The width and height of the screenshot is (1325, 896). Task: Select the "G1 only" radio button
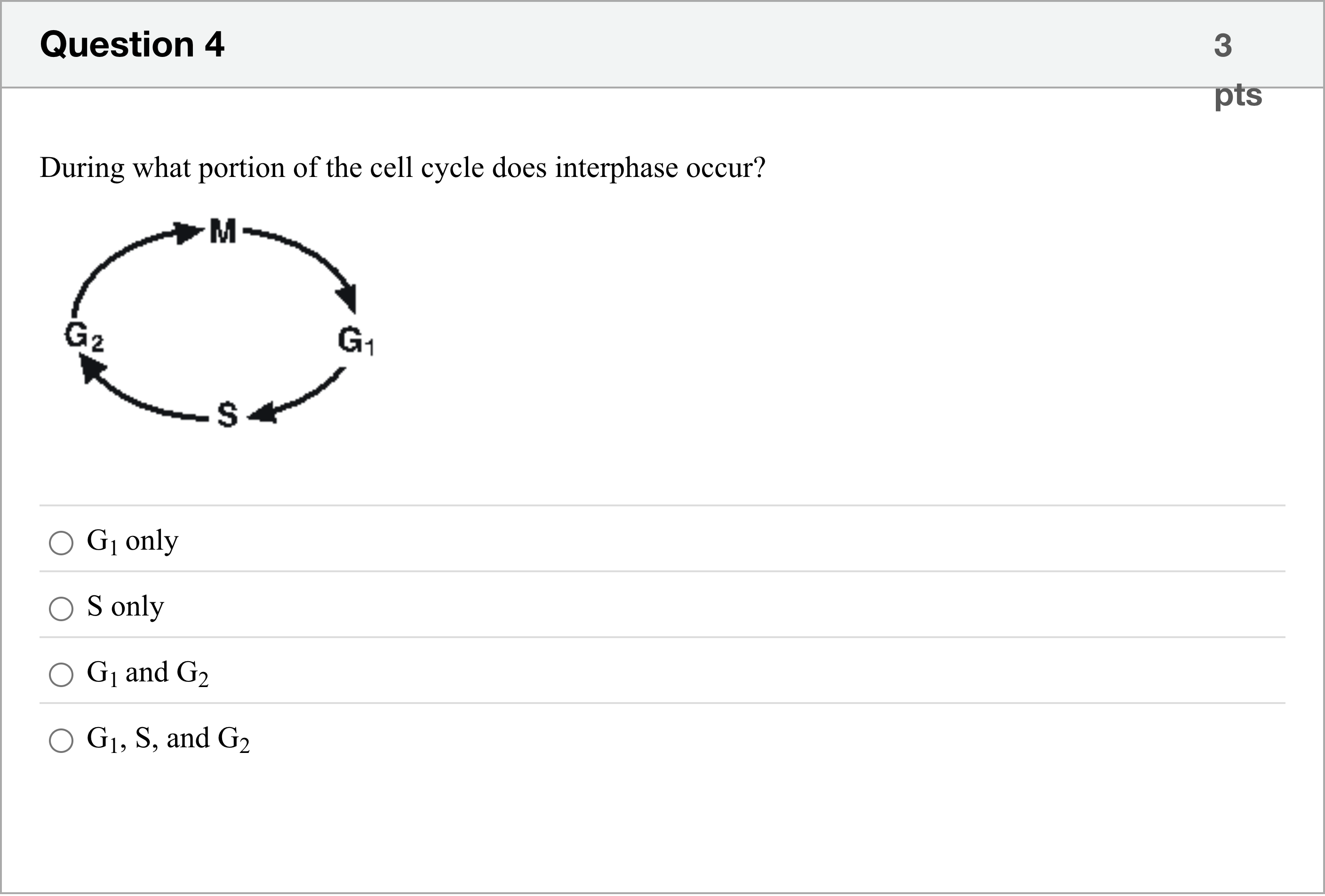pos(61,544)
